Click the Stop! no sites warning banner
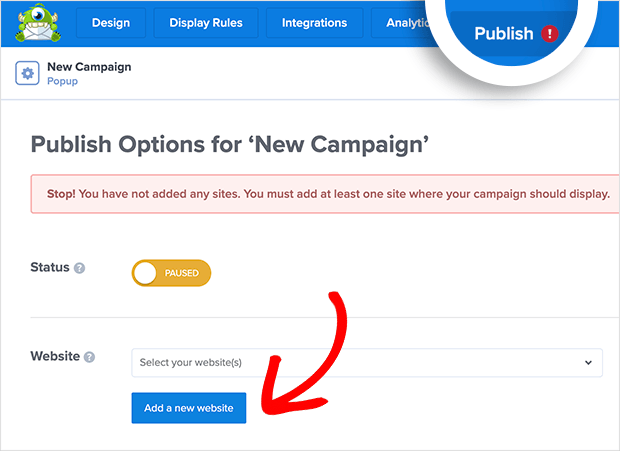 (325, 194)
